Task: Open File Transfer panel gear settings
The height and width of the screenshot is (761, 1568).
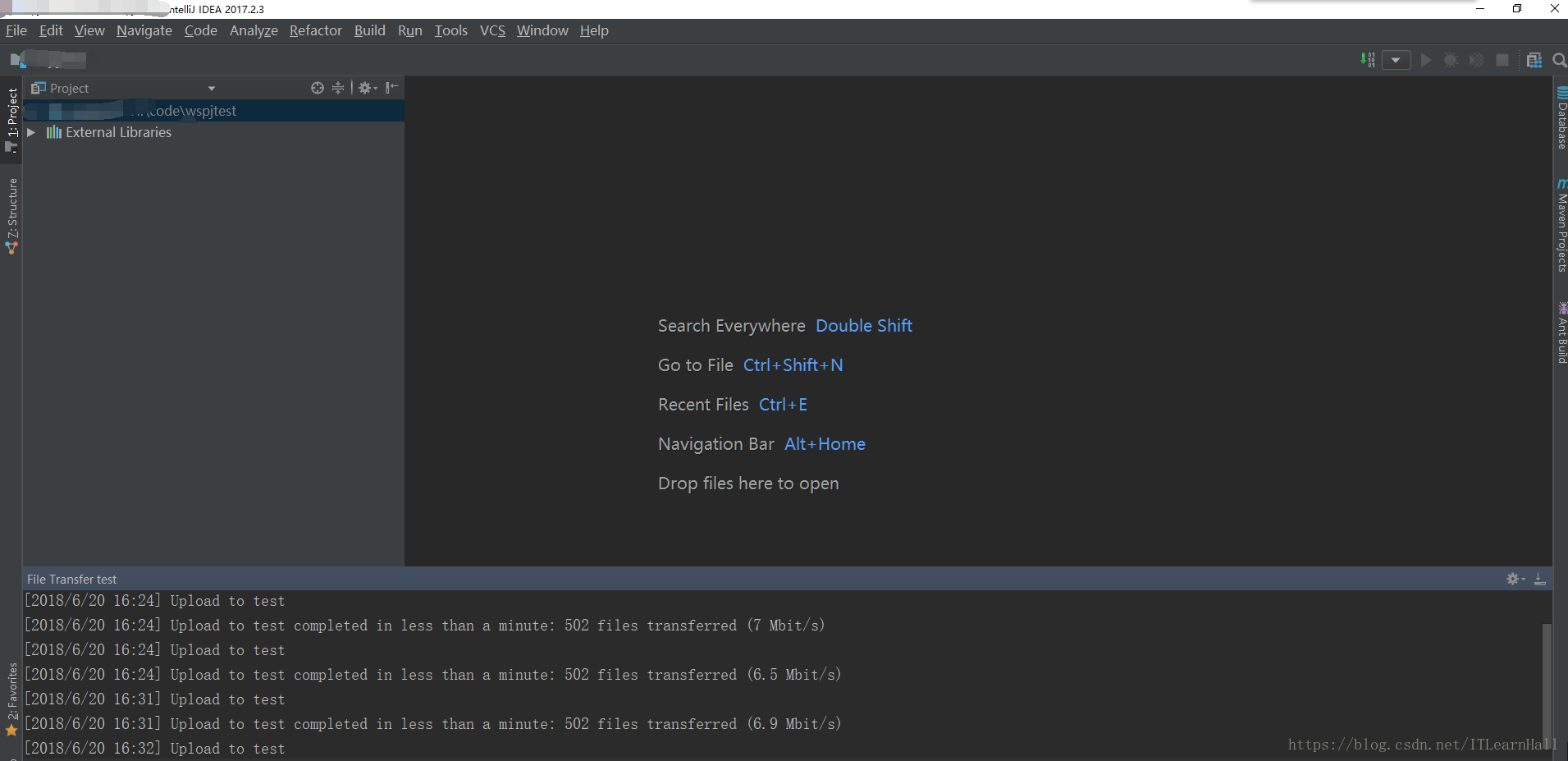Action: (x=1515, y=579)
